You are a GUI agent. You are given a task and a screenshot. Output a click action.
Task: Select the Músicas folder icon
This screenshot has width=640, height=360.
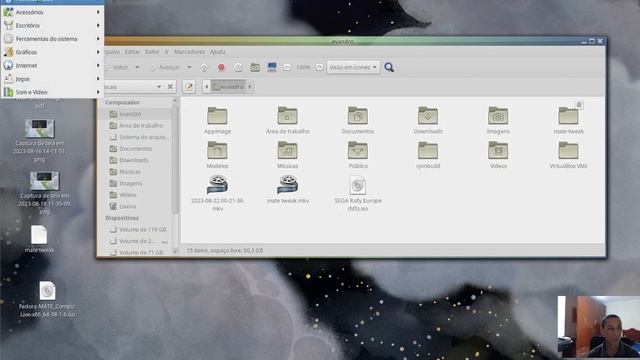(287, 151)
